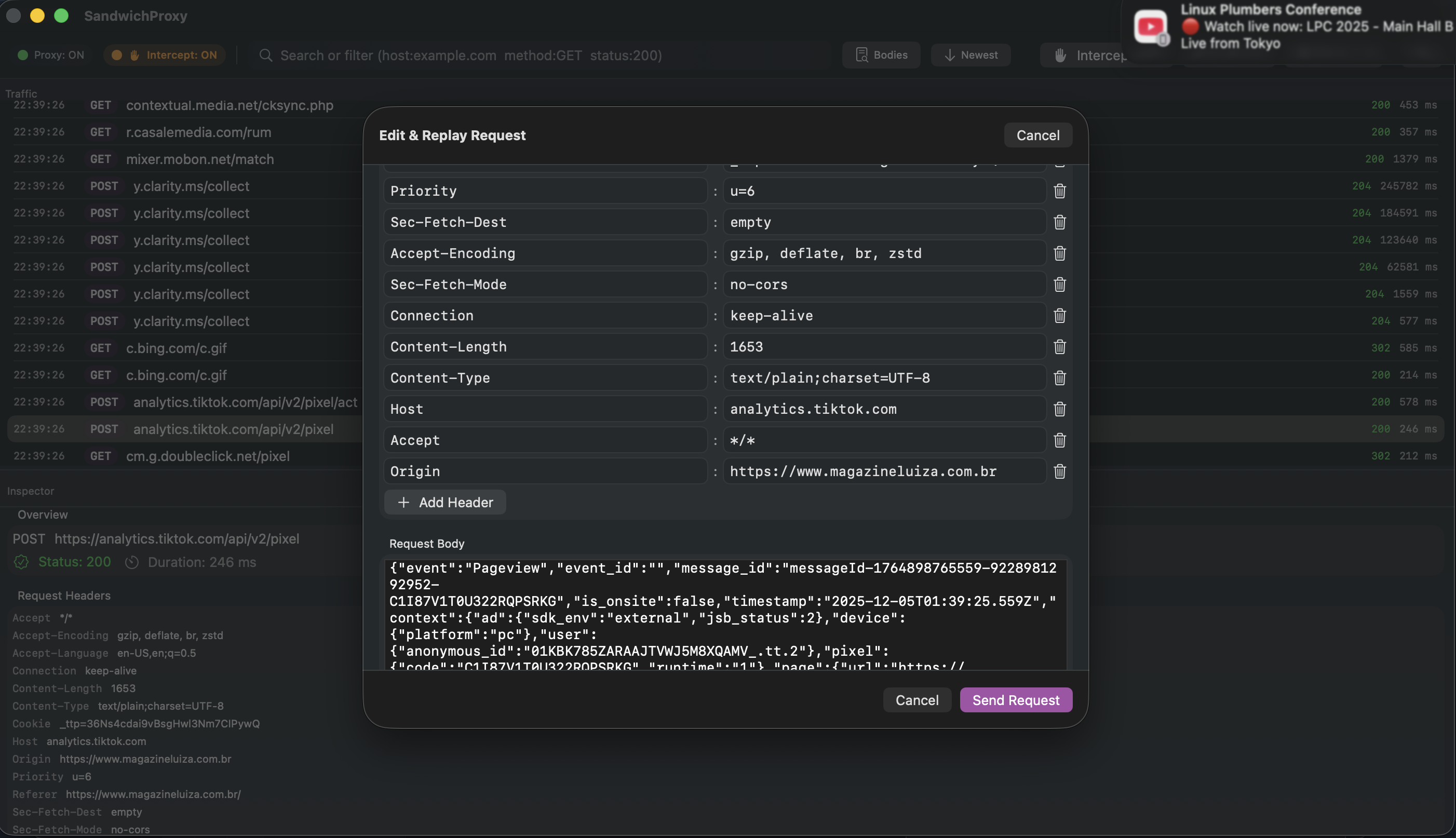The width and height of the screenshot is (1456, 838).
Task: Cancel the Edit & Replay dialog
Action: 1037,134
